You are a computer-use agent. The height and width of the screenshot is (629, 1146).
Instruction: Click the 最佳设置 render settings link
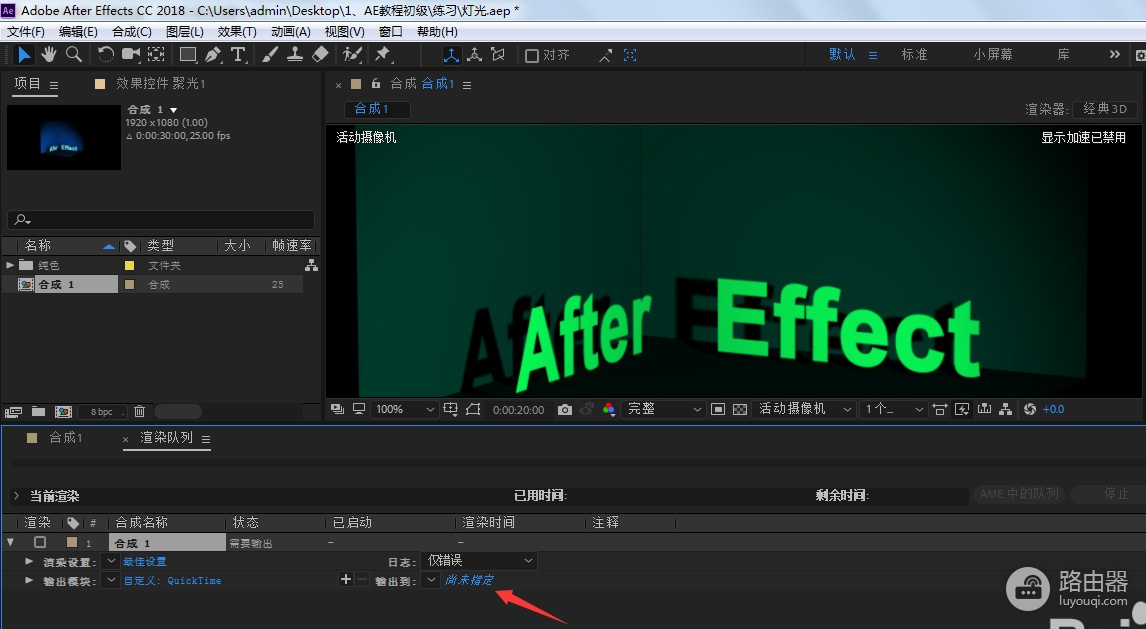pyautogui.click(x=145, y=561)
